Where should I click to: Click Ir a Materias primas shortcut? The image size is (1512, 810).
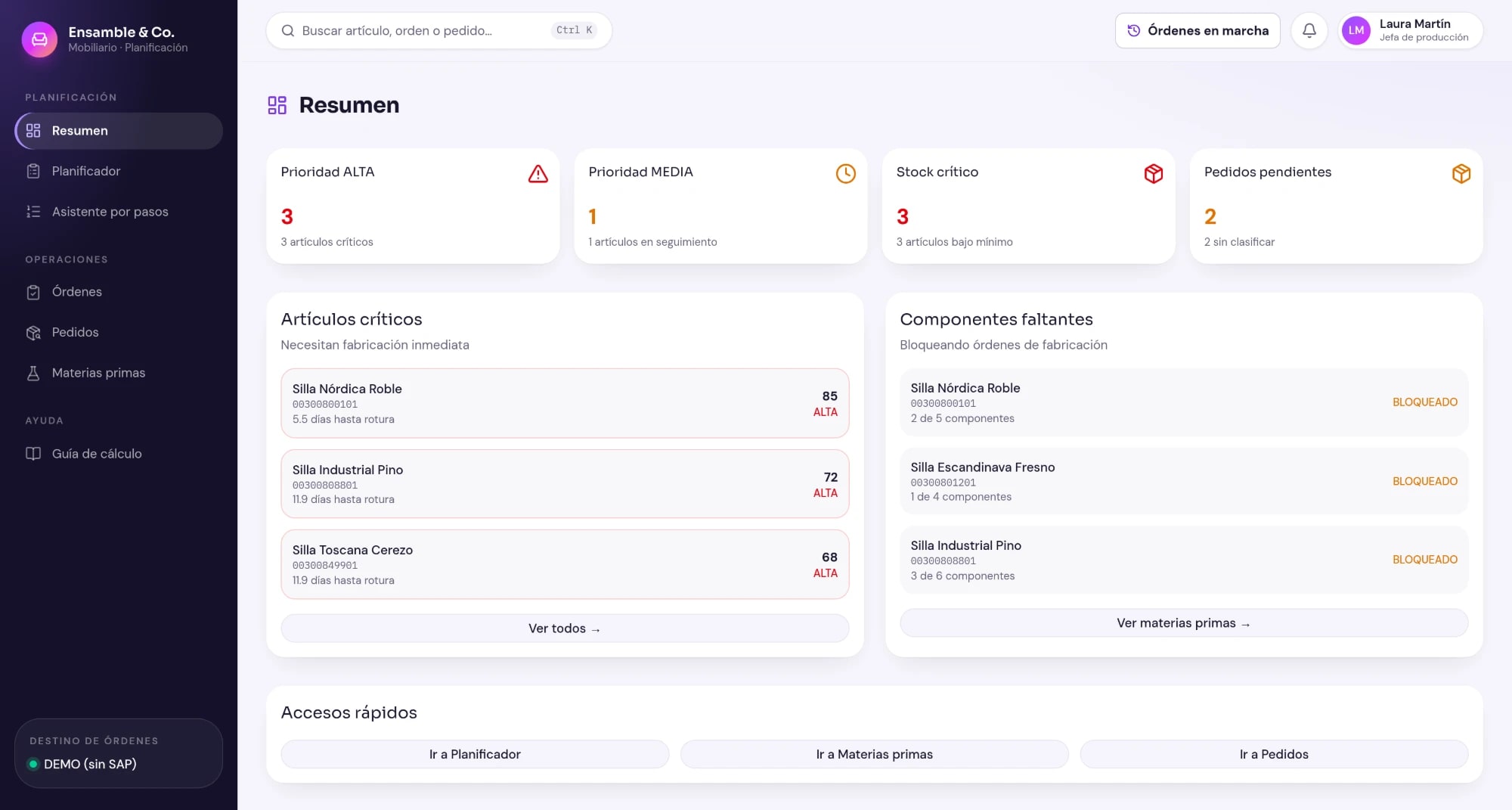pyautogui.click(x=875, y=754)
